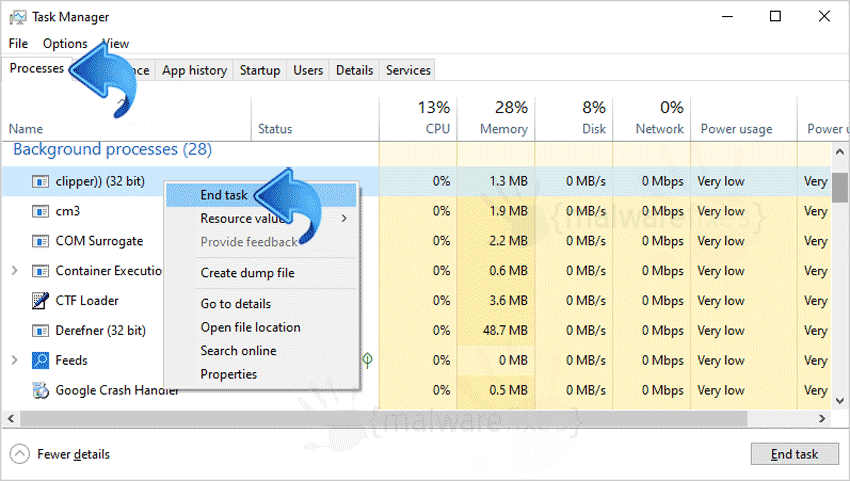Viewport: 850px width, 481px height.
Task: Click the cm3 process icon
Action: click(x=40, y=211)
